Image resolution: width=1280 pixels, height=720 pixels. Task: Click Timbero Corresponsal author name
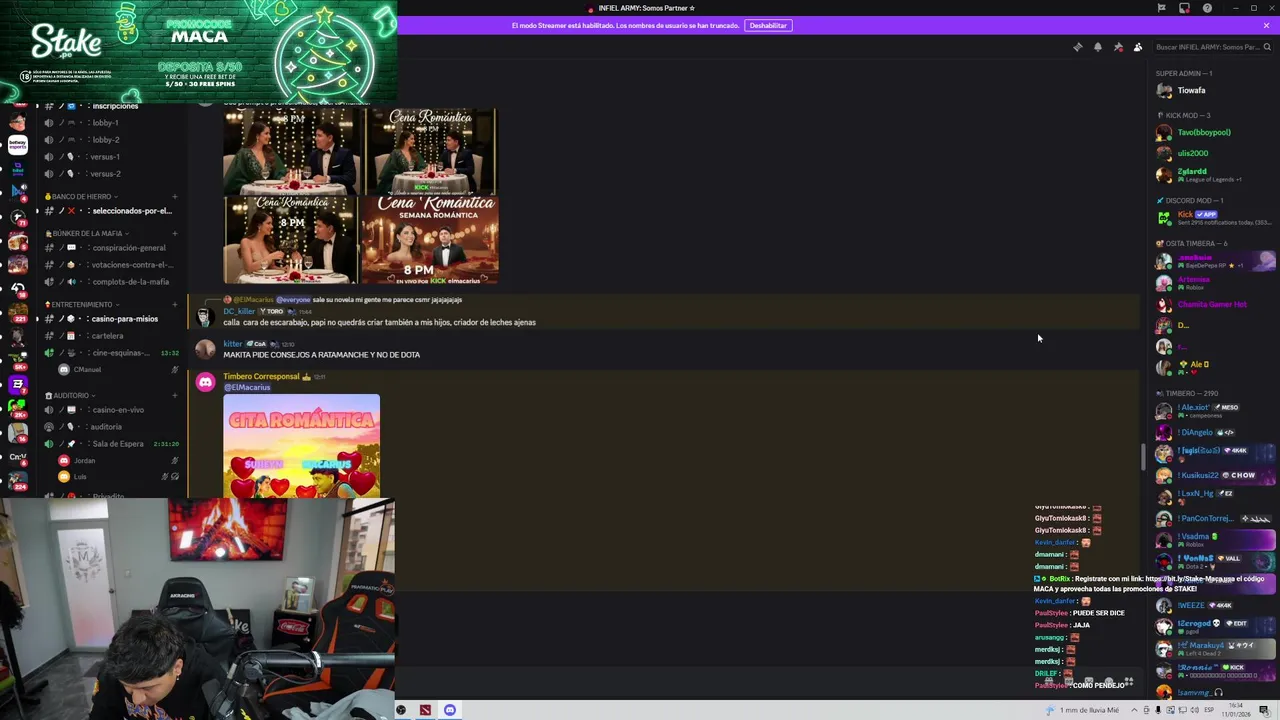[261, 377]
